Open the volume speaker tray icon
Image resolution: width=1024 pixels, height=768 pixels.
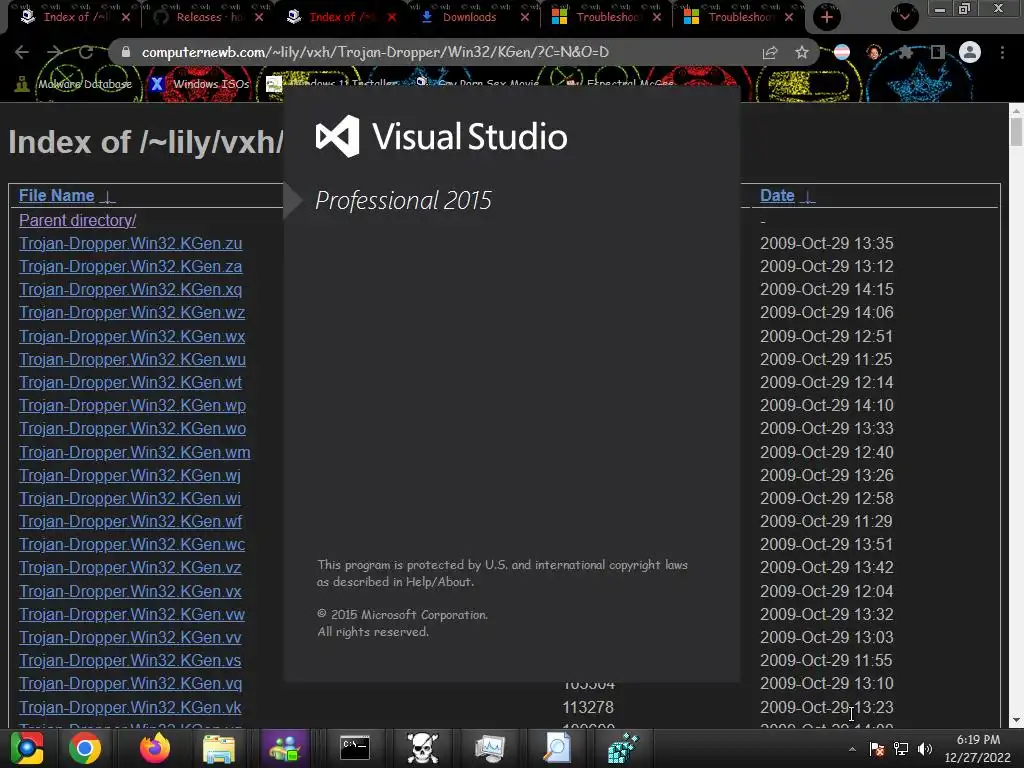pos(925,749)
